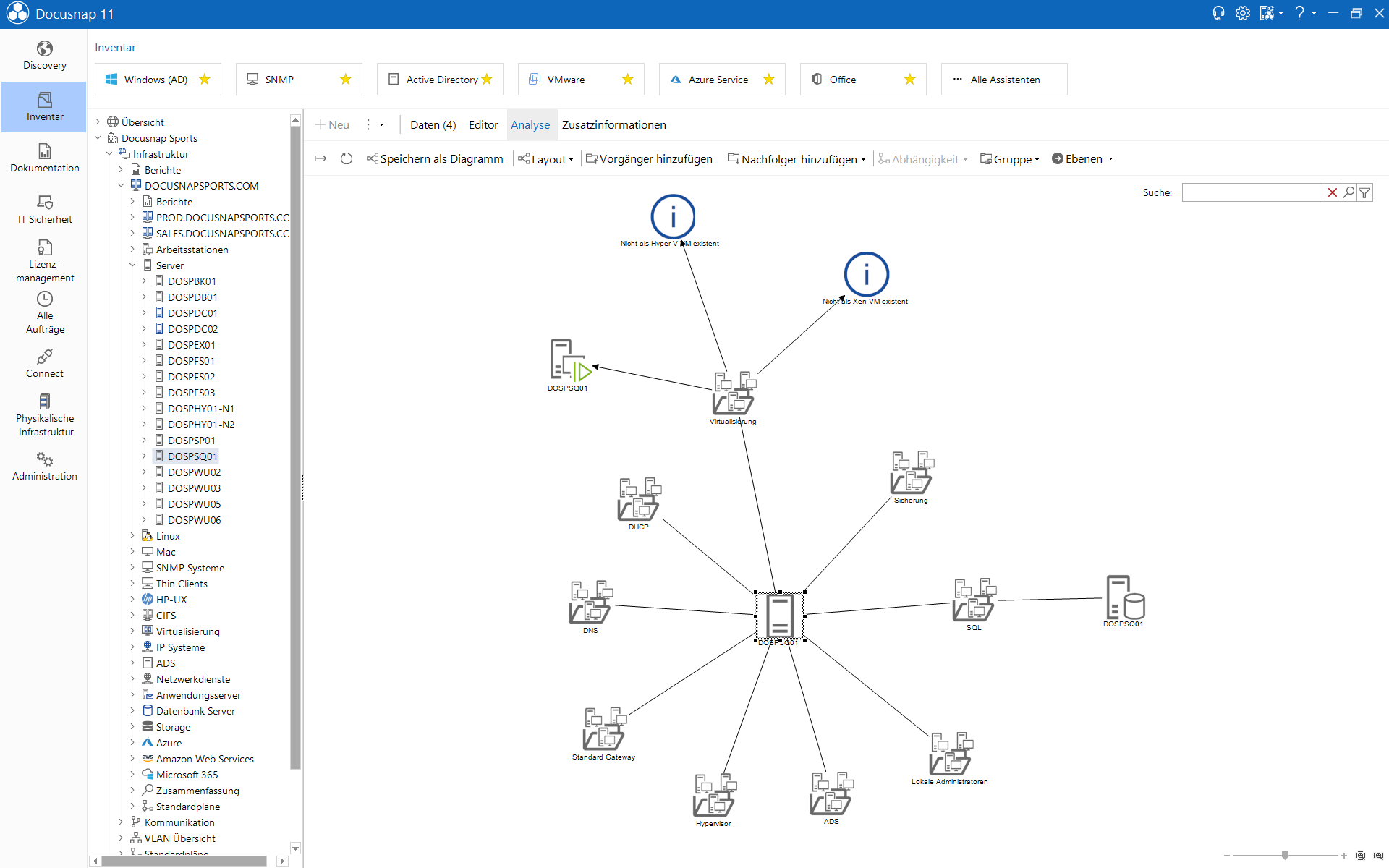The width and height of the screenshot is (1389, 868).
Task: Select Microsoft 365 in the tree
Action: [187, 775]
